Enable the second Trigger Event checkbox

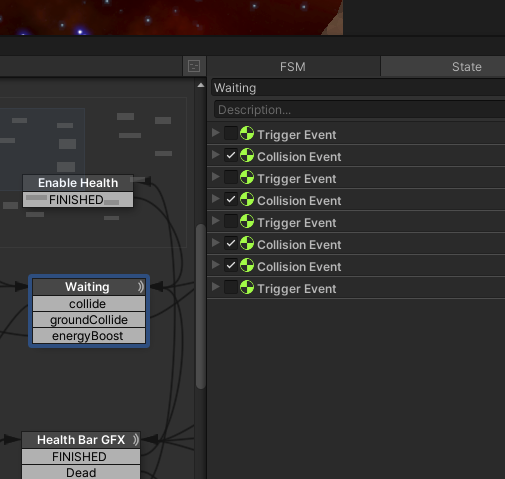(x=231, y=177)
